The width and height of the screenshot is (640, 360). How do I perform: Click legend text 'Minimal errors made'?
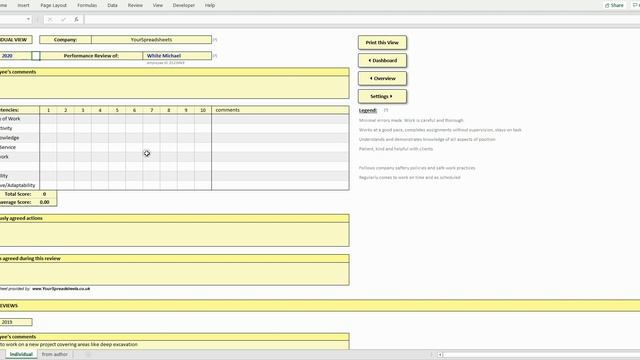click(x=381, y=120)
